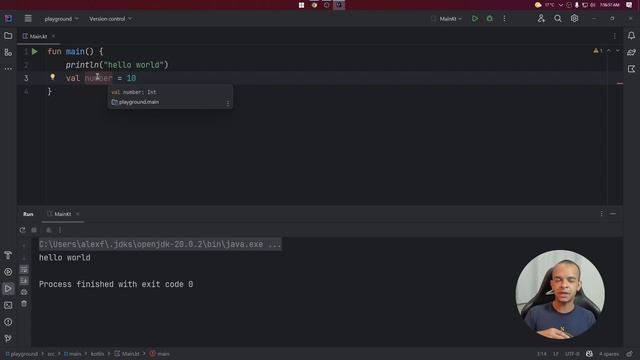
Task: Expand hidden system tray icons chevron
Action: tap(560, 5)
